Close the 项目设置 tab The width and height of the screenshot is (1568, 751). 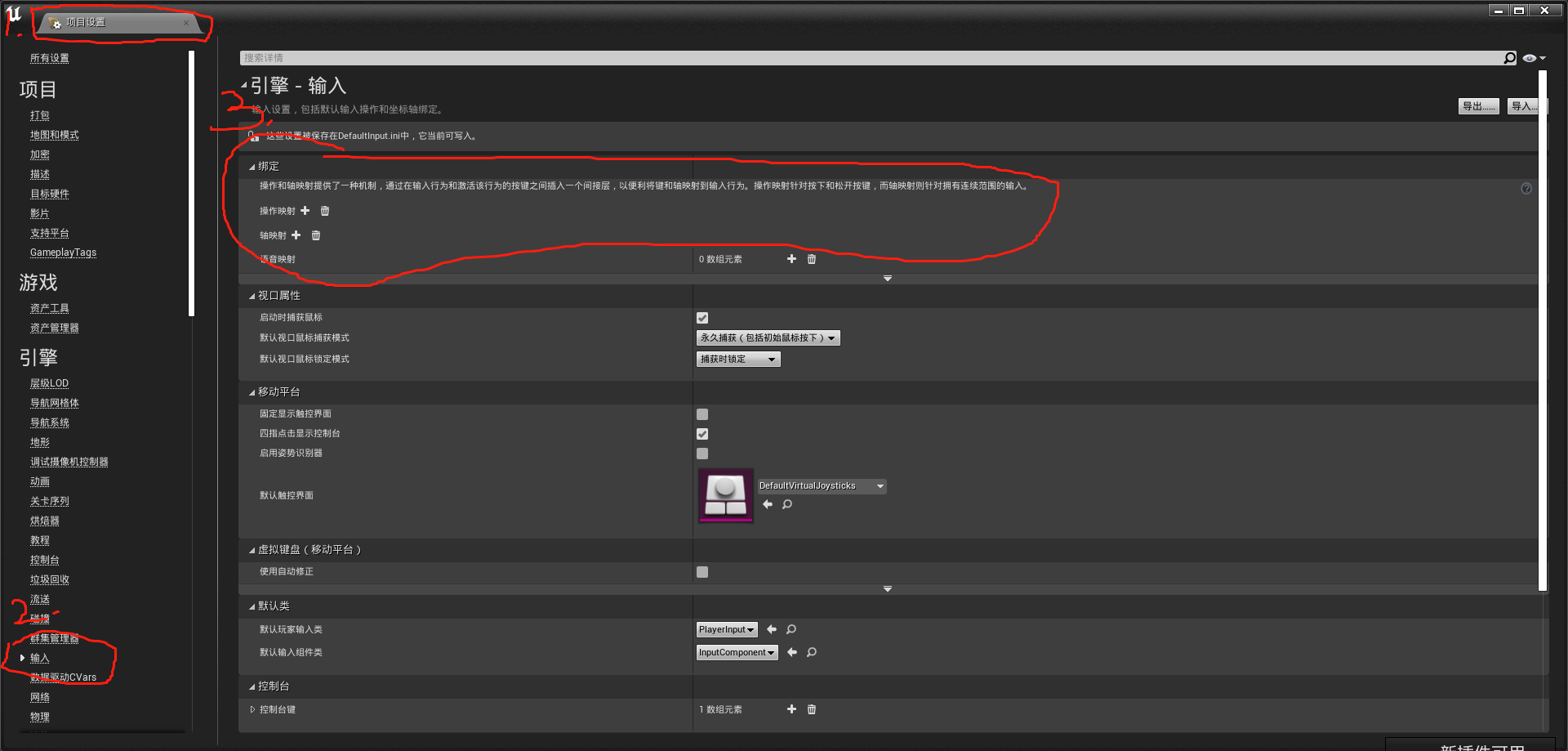pos(186,23)
